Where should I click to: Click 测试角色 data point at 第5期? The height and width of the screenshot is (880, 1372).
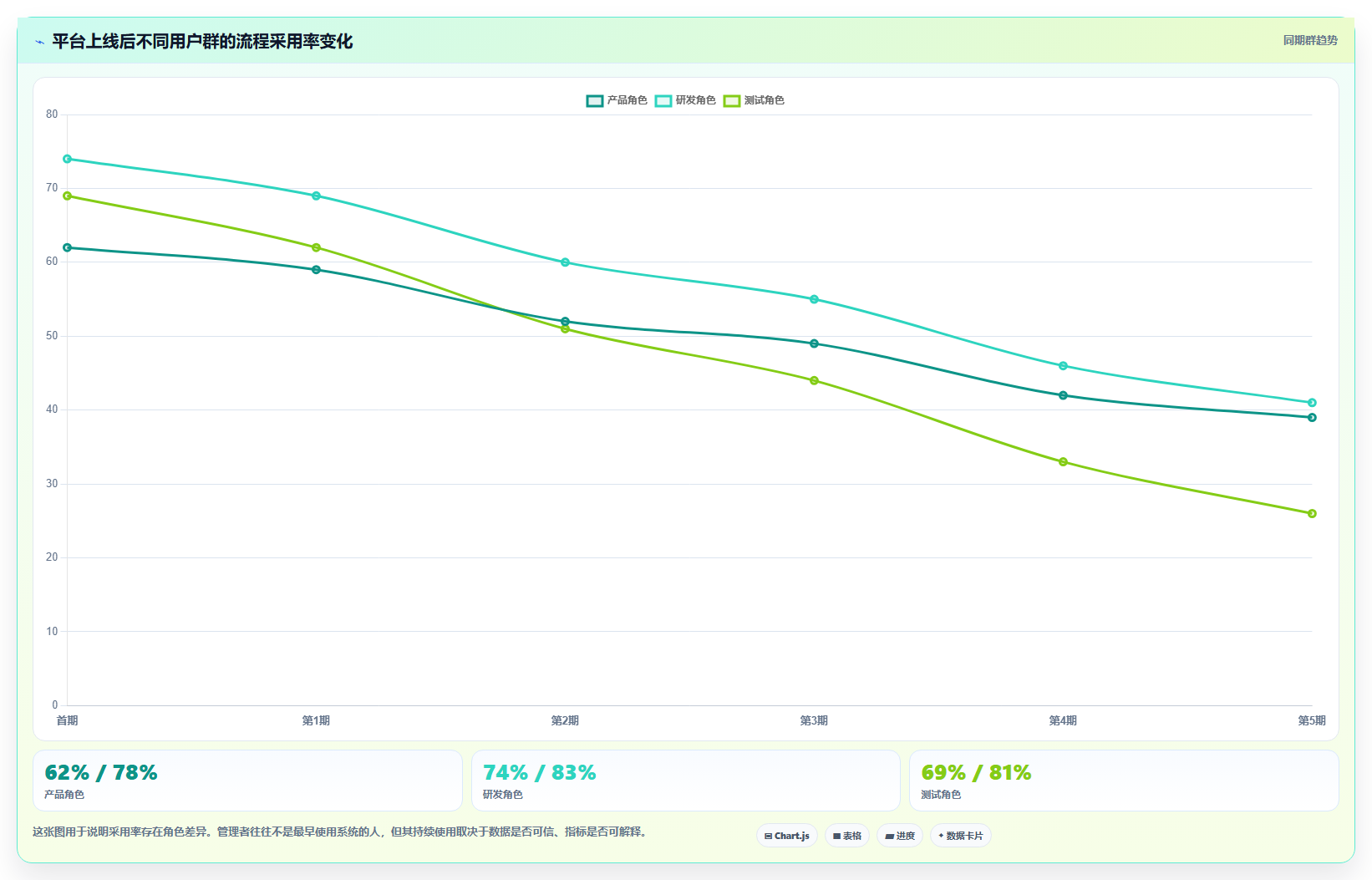tap(1313, 514)
